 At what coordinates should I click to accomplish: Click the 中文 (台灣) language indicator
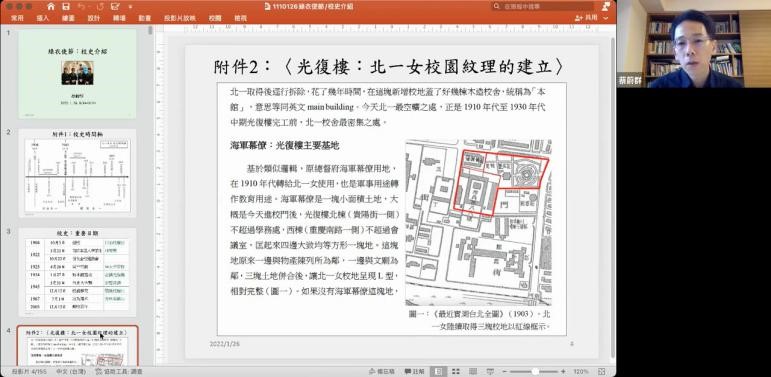pos(72,372)
